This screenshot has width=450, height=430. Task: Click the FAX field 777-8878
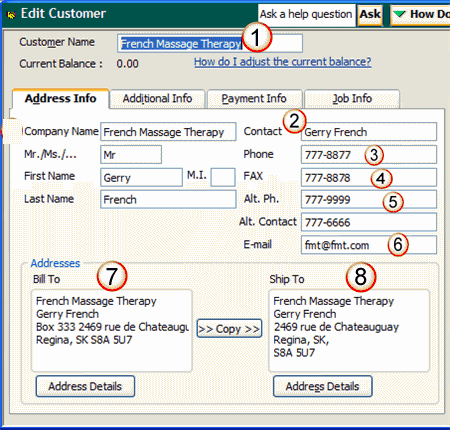coord(369,177)
